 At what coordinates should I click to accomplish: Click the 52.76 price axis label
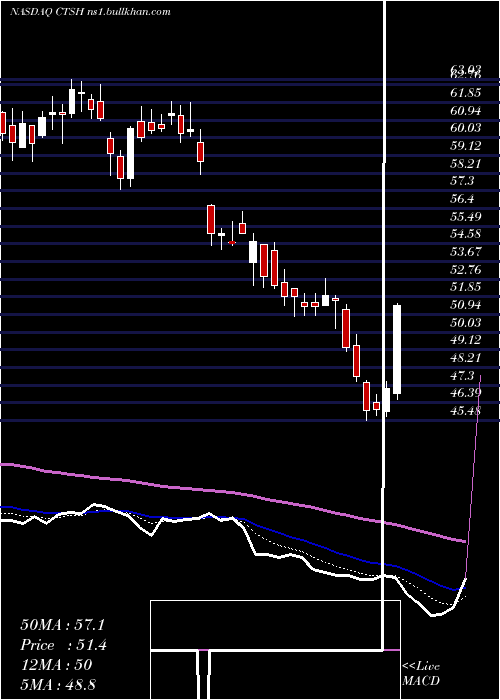coord(466,270)
